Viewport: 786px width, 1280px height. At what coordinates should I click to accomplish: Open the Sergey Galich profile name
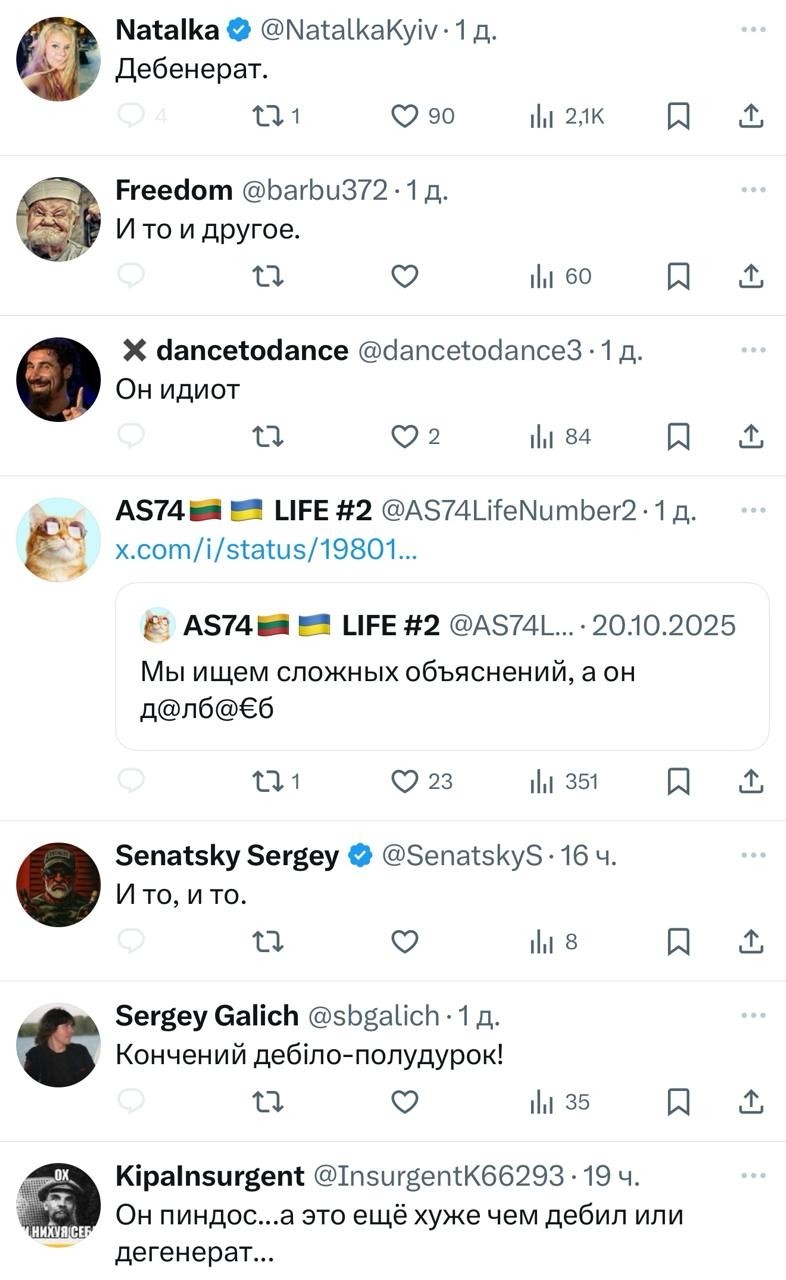207,1016
